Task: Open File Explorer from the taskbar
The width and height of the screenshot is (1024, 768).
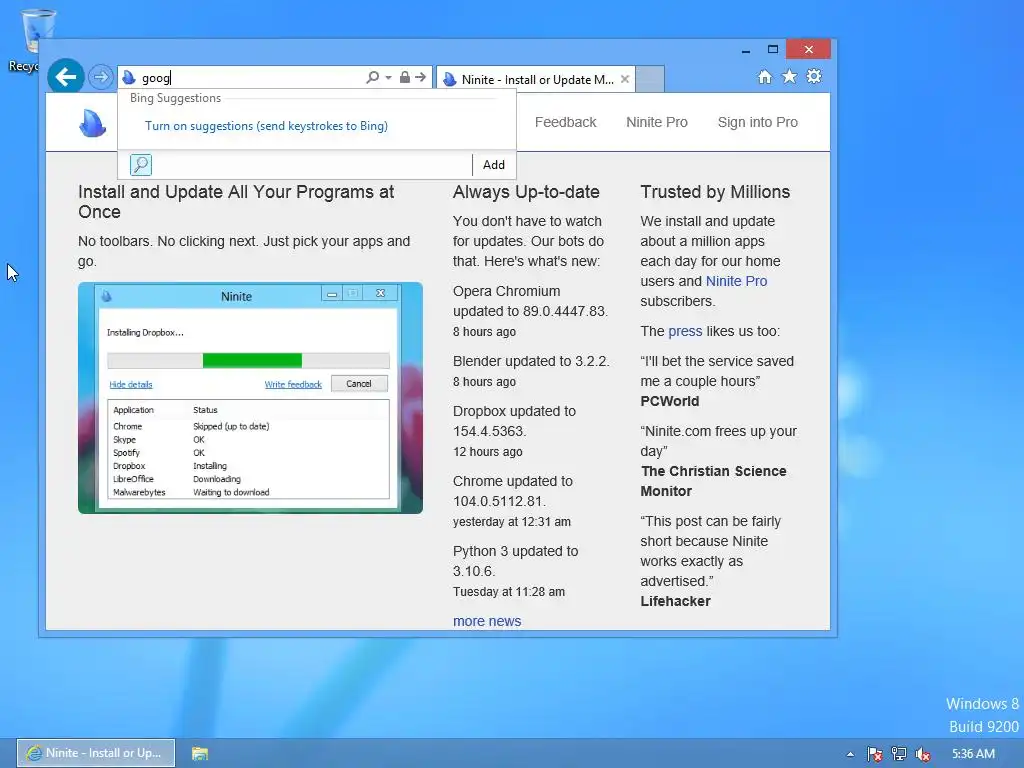Action: coord(200,754)
